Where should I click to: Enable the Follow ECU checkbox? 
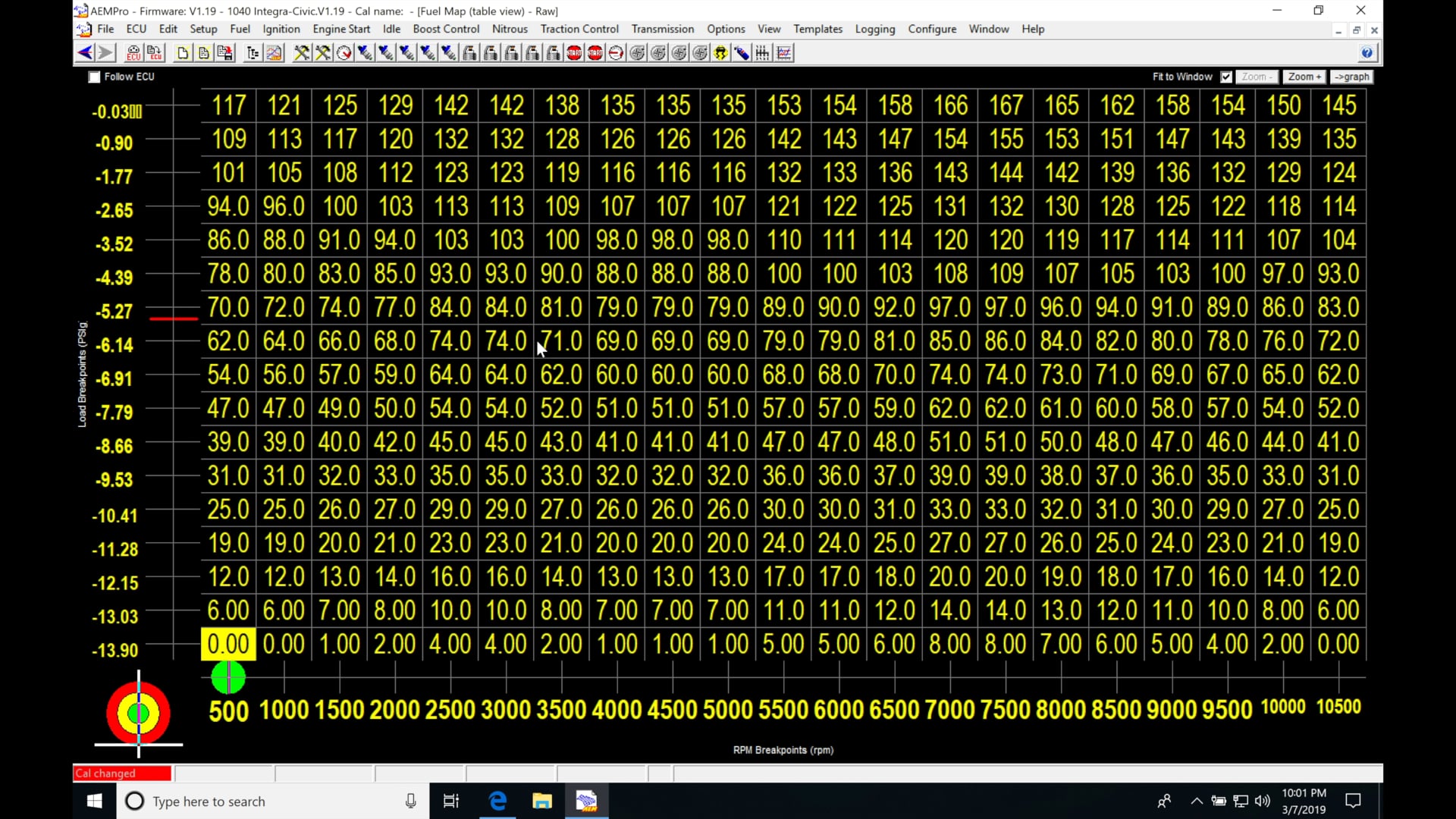tap(94, 77)
